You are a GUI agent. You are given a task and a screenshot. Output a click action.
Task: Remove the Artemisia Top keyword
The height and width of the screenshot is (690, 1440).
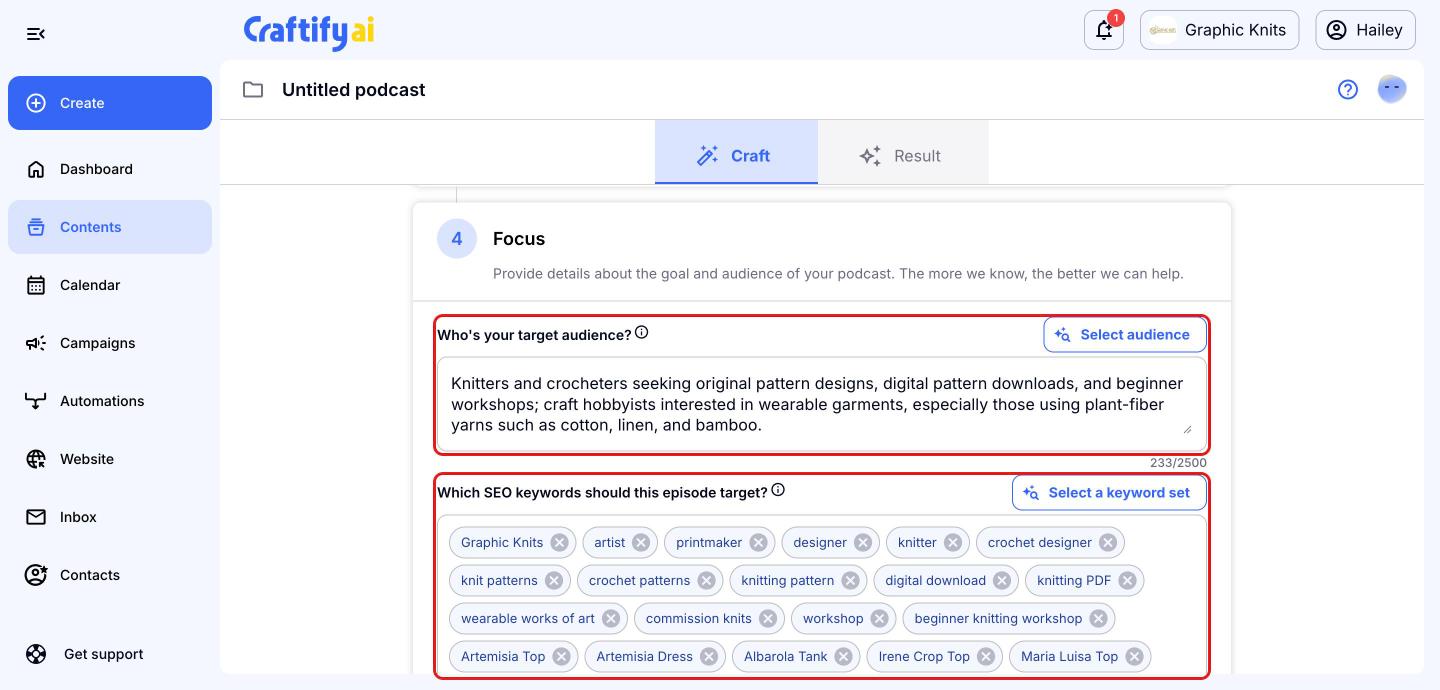[562, 657]
